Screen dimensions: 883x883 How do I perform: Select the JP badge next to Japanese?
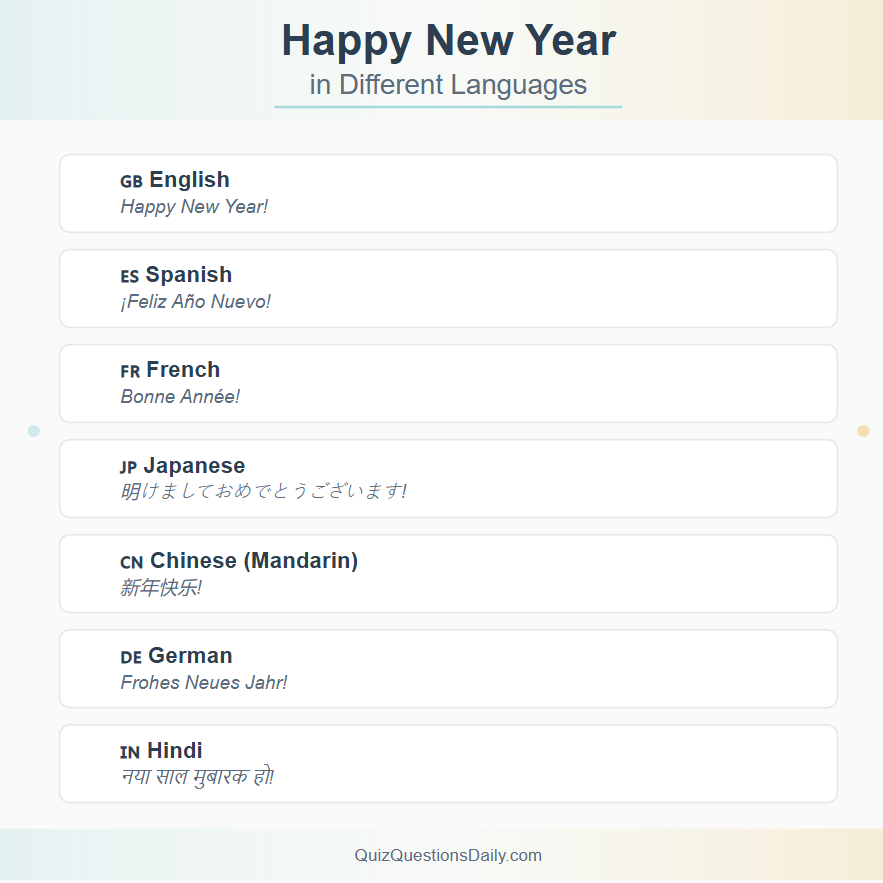coord(128,466)
